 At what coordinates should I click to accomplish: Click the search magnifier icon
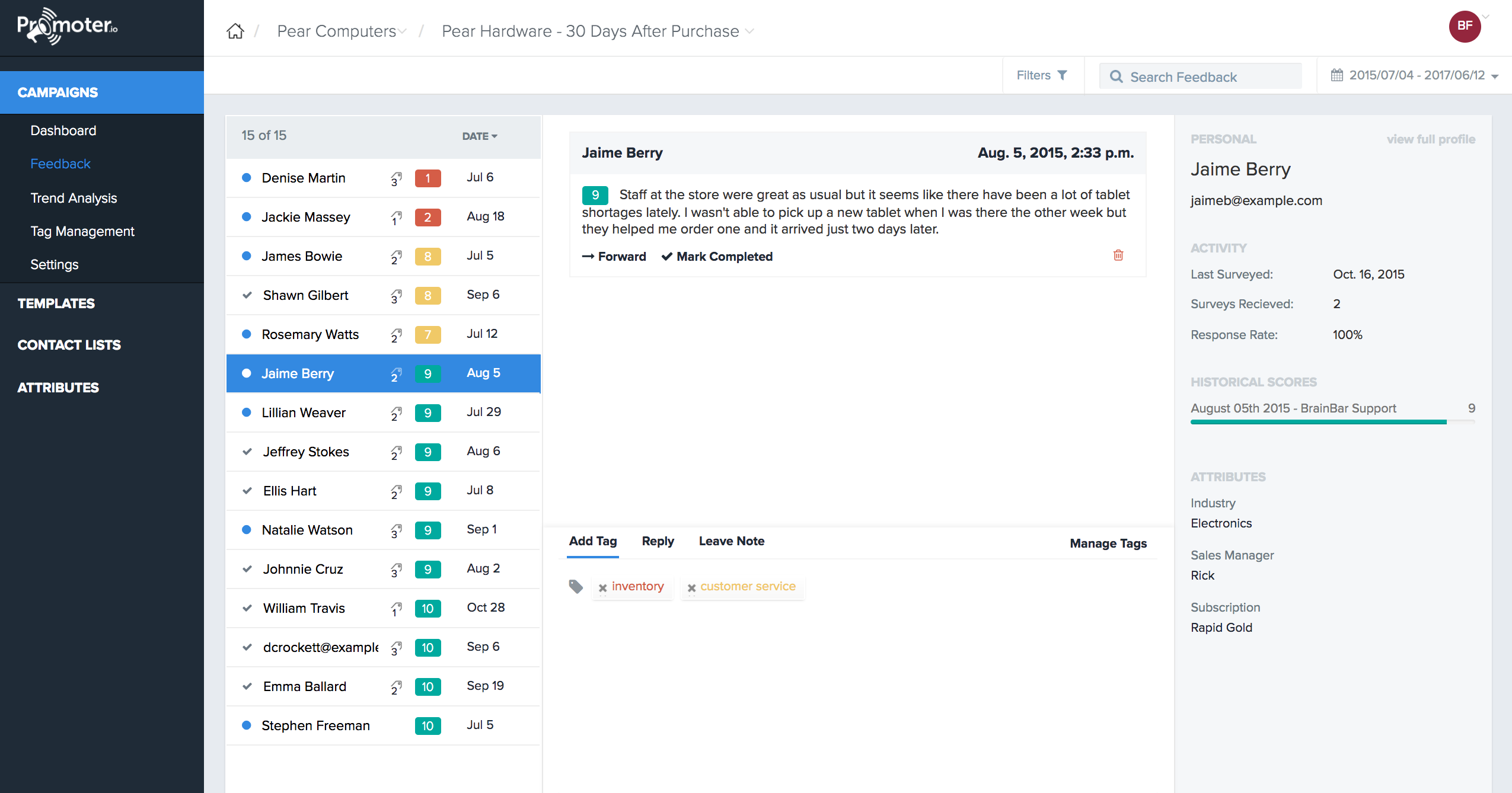[x=1116, y=76]
